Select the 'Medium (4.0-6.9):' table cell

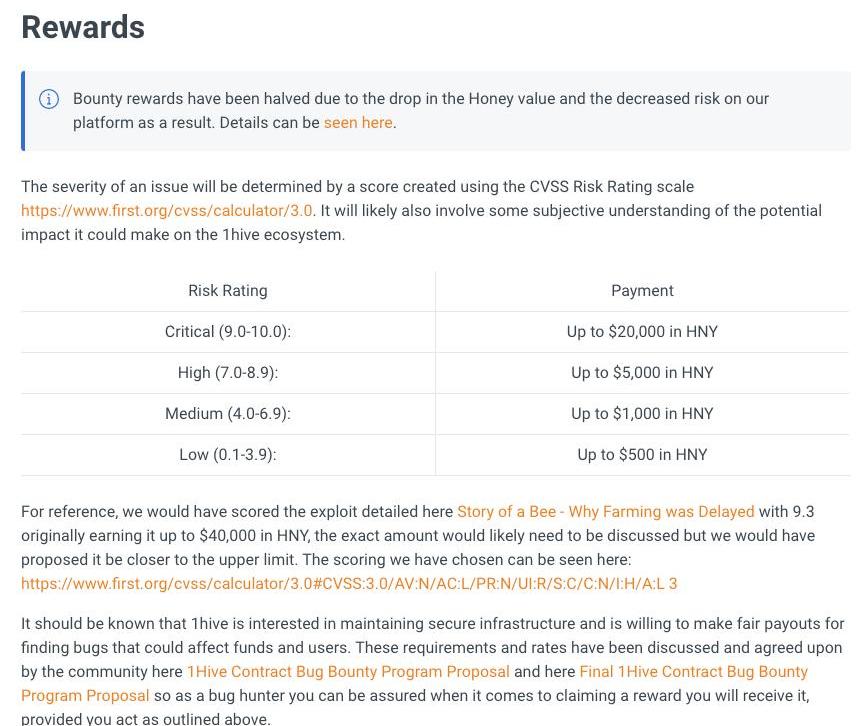click(x=228, y=413)
